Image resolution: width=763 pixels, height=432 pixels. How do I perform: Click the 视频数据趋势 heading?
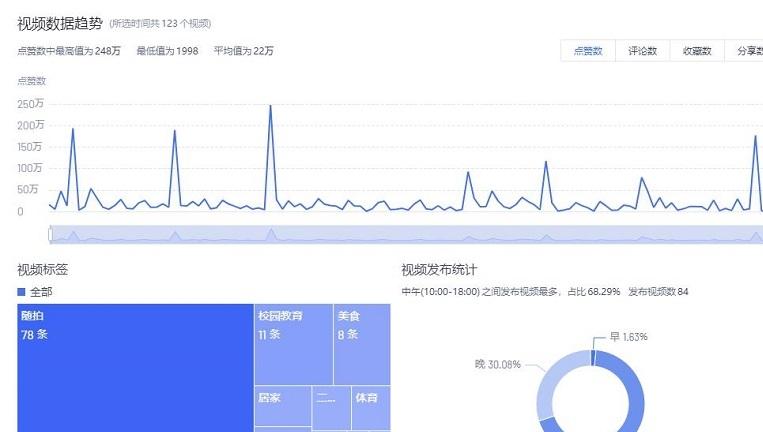tap(60, 23)
